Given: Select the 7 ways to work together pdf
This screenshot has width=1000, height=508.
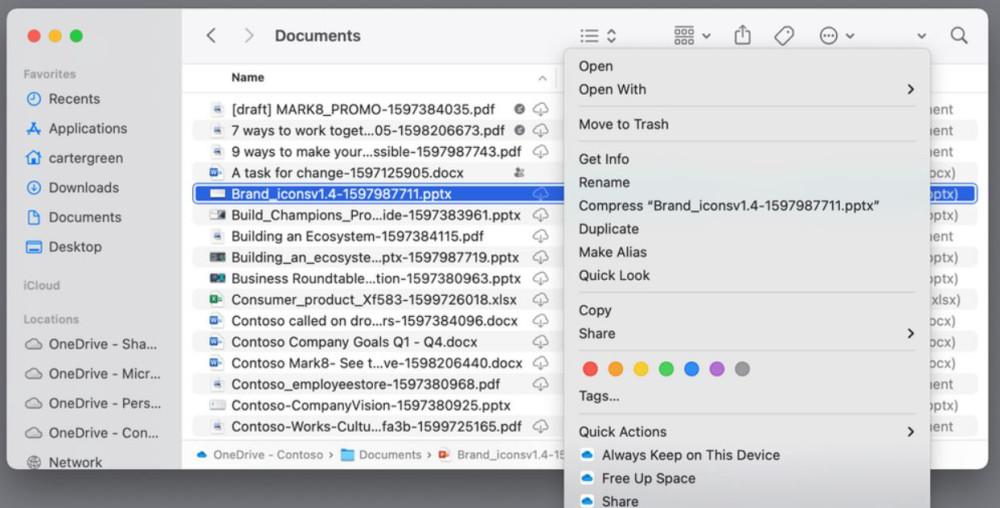Looking at the screenshot, I should click(367, 131).
